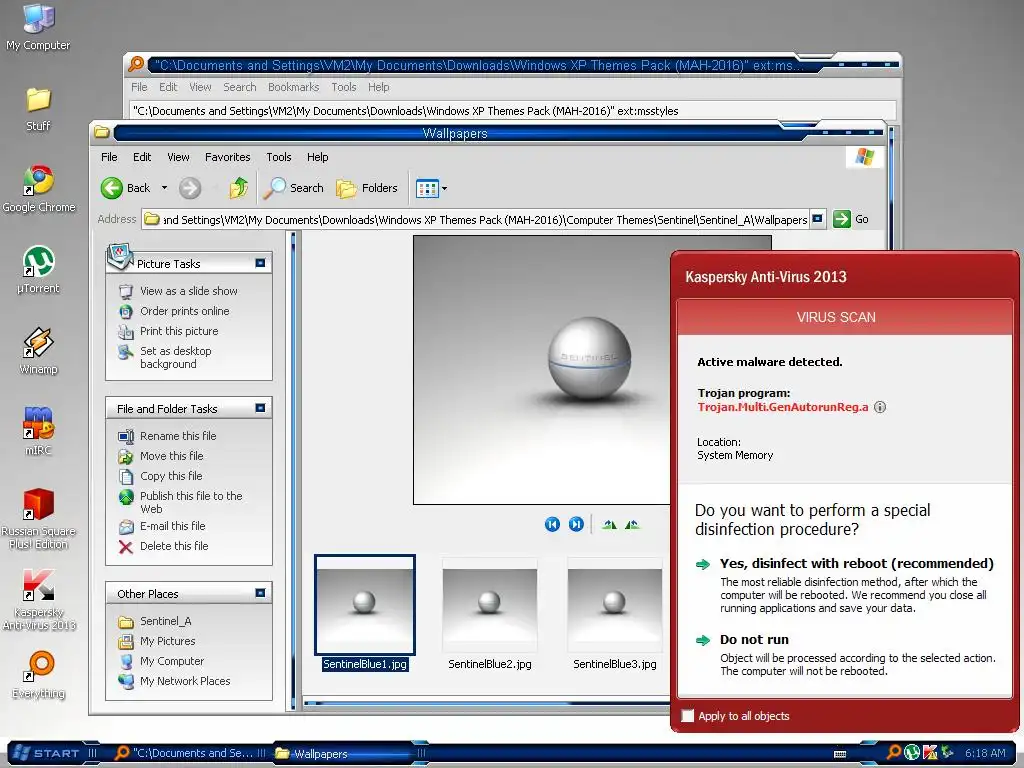Open File menu in Wallpapers window
1024x768 pixels.
coord(109,157)
